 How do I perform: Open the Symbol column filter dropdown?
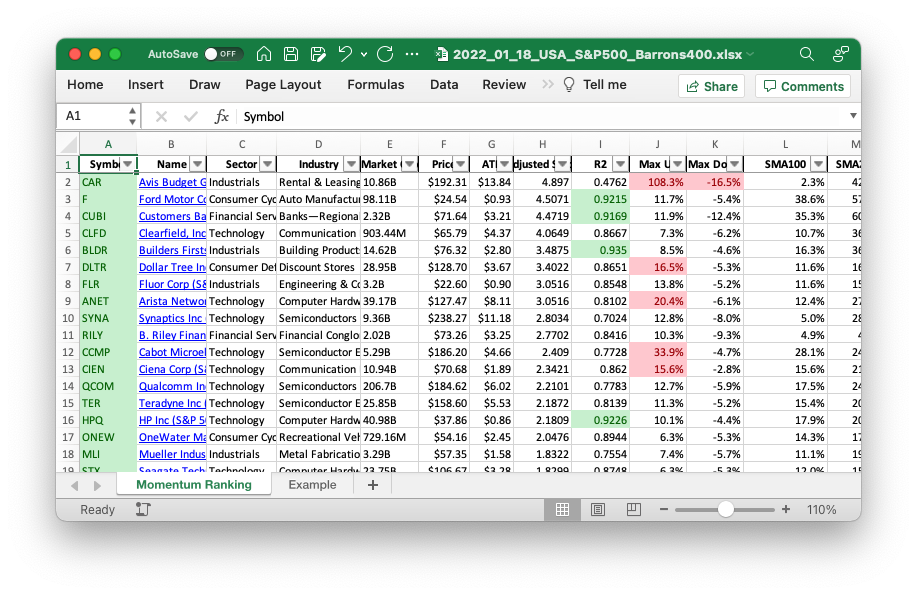point(127,164)
